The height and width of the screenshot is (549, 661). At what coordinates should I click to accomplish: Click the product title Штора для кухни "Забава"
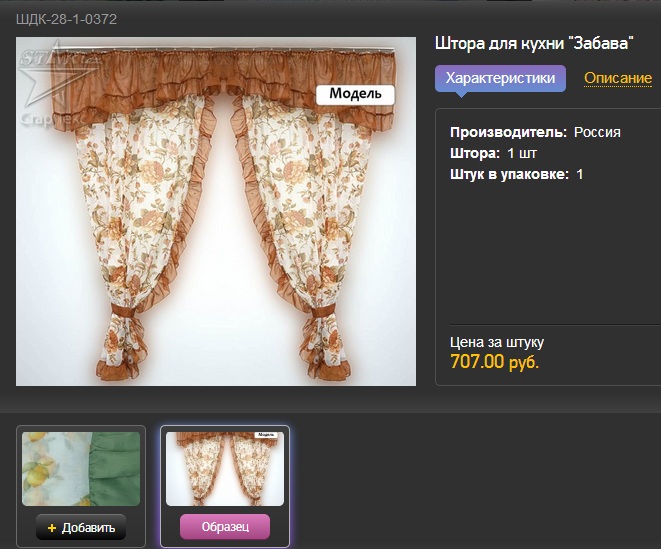click(x=534, y=43)
